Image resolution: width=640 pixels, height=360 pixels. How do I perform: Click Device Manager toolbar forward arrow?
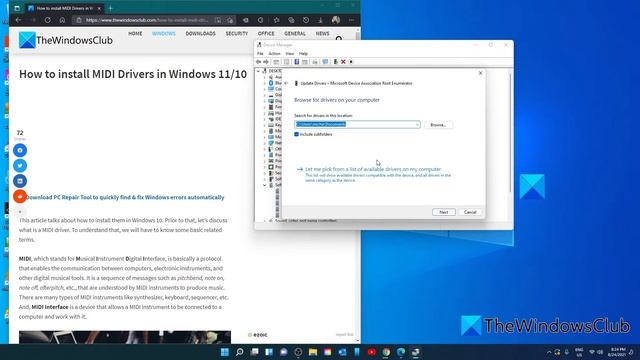pos(266,62)
